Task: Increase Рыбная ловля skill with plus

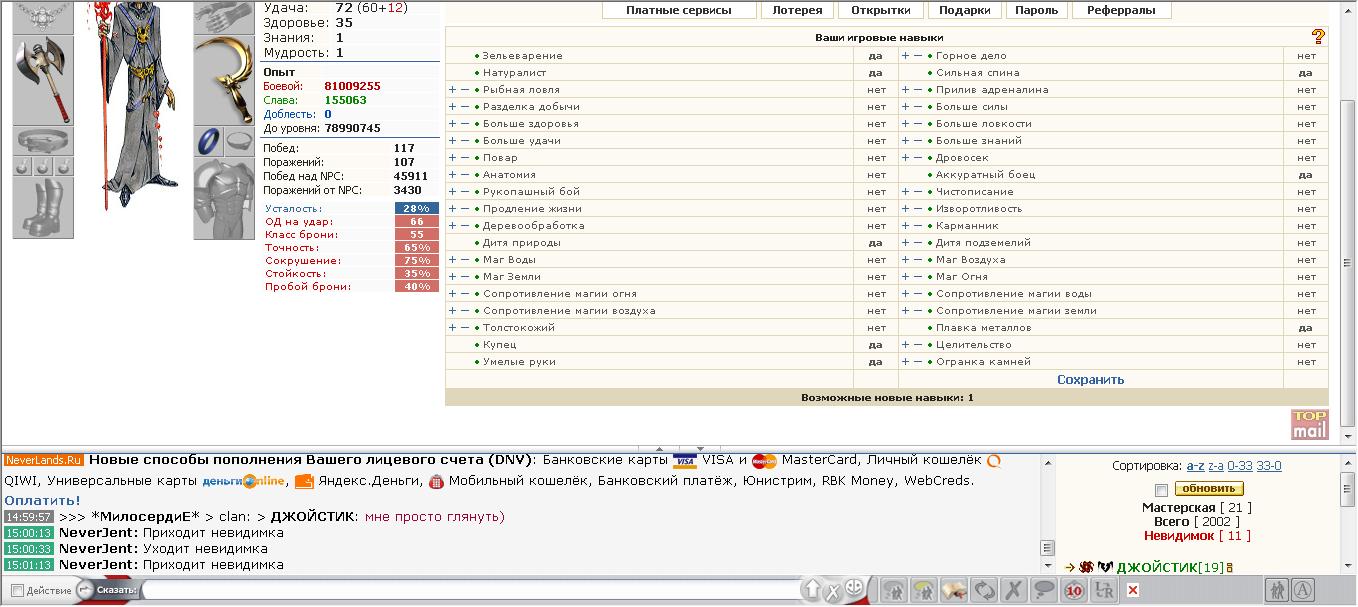Action: coord(452,90)
